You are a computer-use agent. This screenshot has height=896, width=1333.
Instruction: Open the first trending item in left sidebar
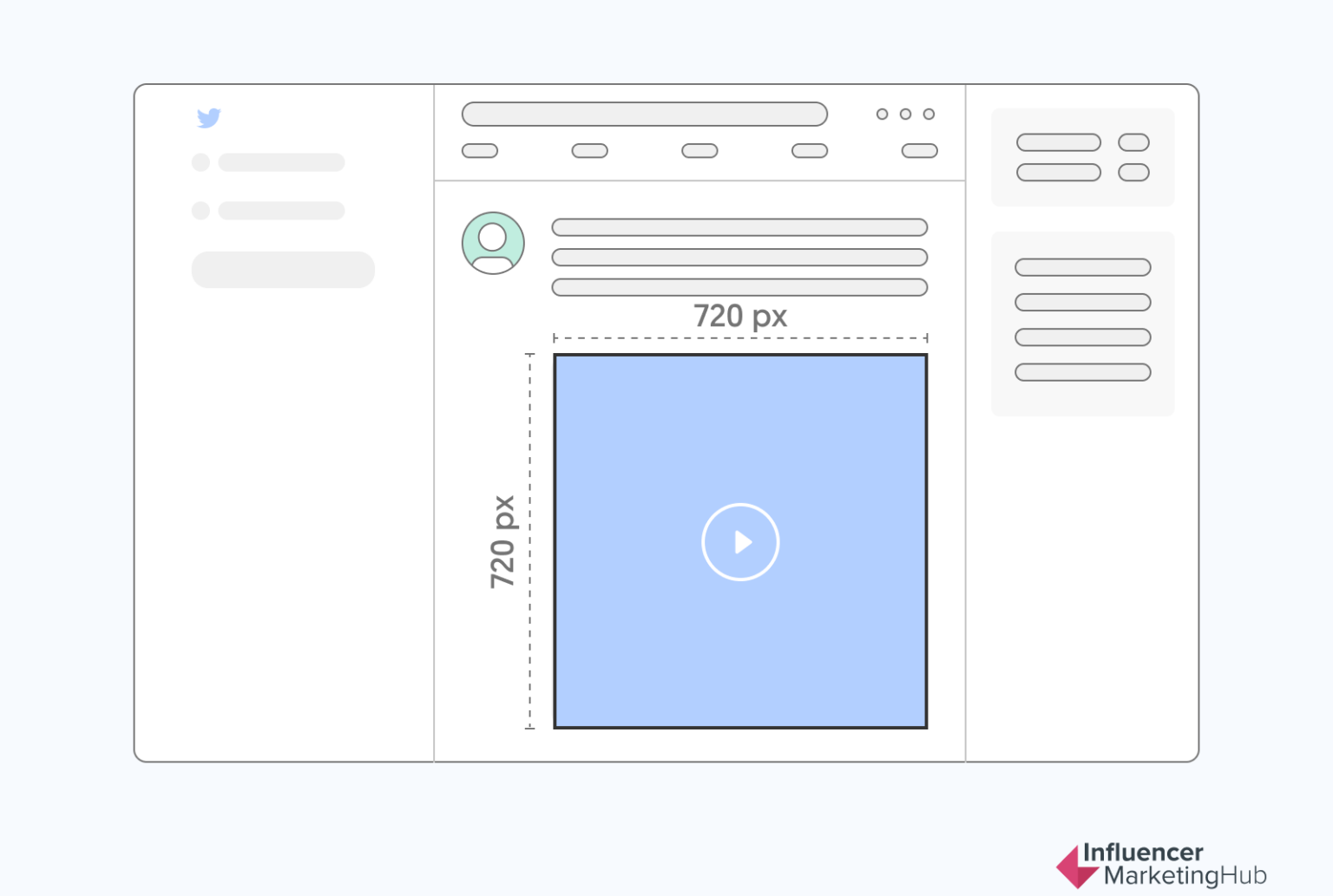click(281, 162)
